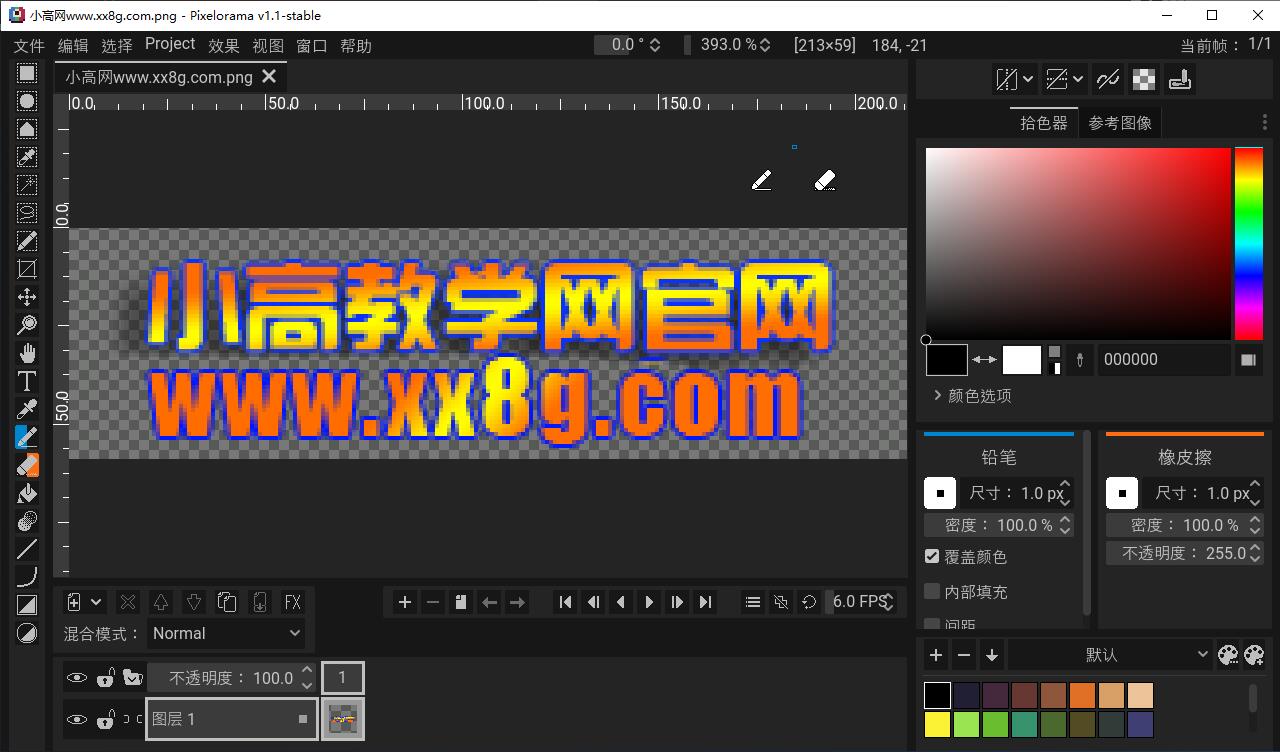This screenshot has height=752, width=1280.
Task: Select the Text tool
Action: click(x=27, y=381)
